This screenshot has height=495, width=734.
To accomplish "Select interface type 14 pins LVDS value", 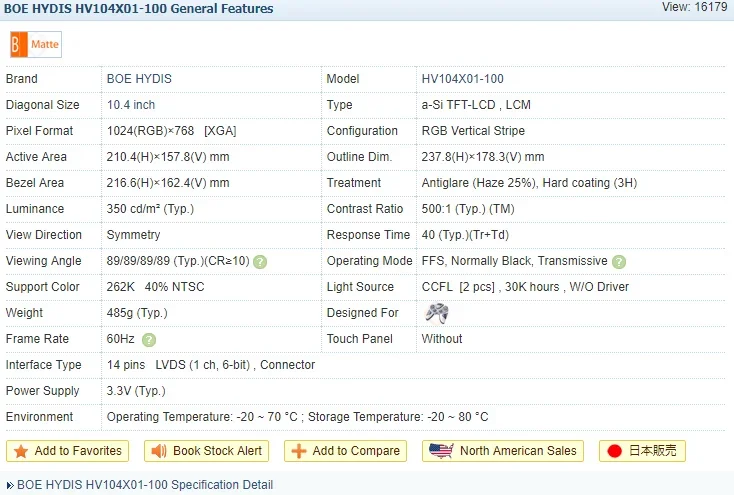I will 211,365.
